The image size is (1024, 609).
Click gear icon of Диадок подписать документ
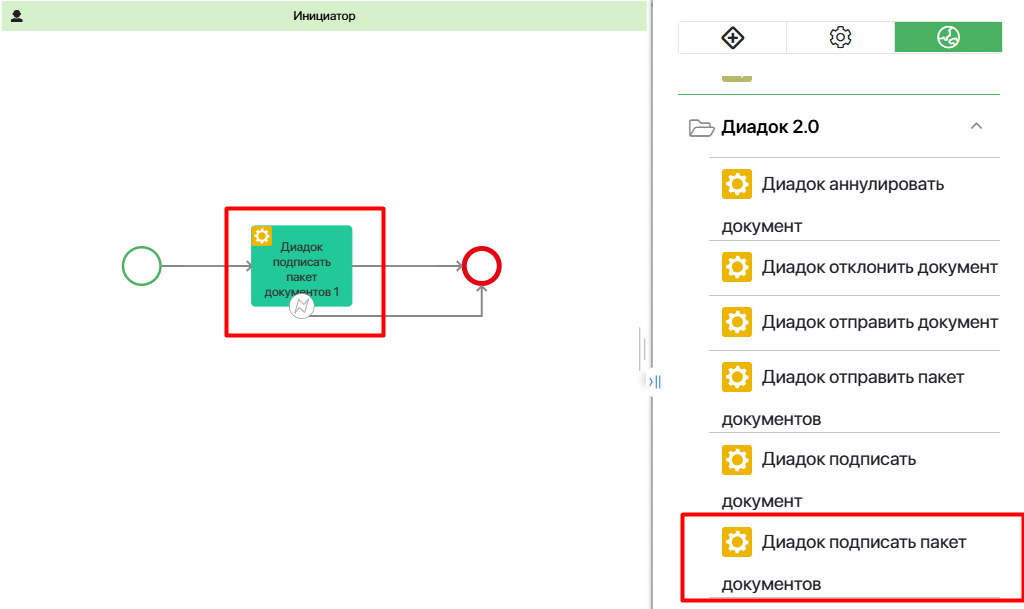point(737,460)
